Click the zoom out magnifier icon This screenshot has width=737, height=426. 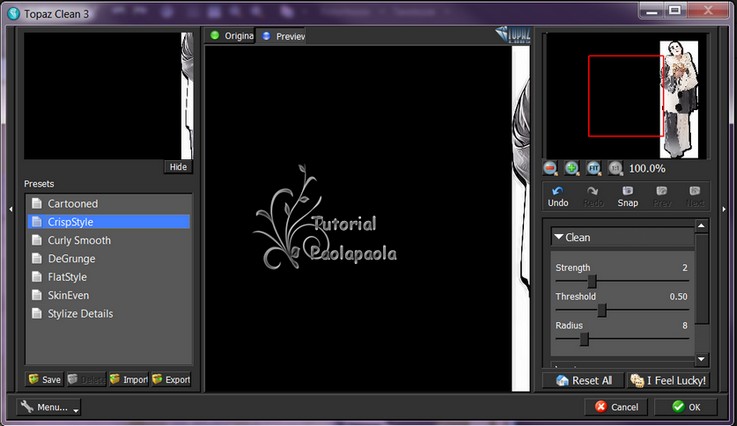[x=550, y=168]
